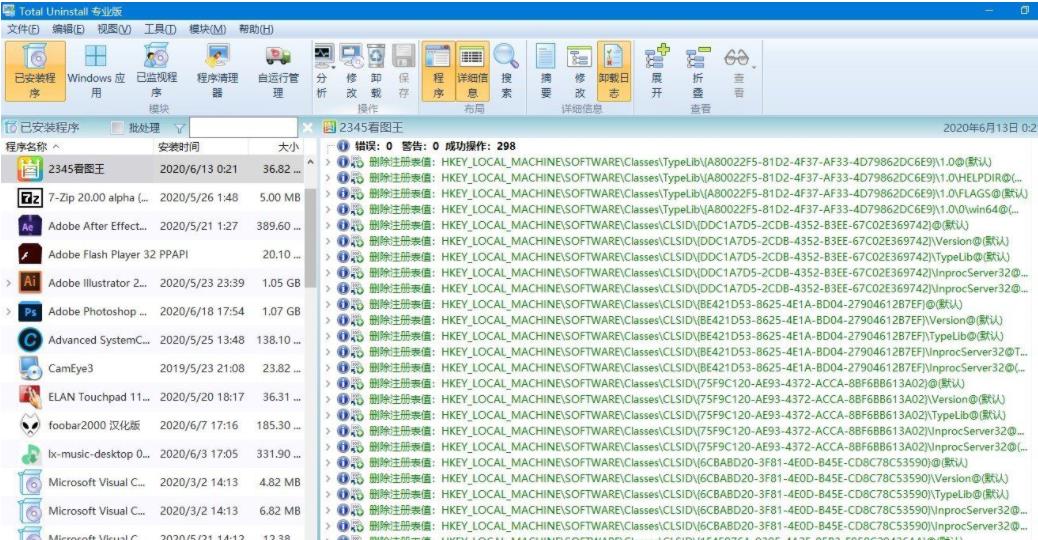Select 2345看图王 in program list
Image resolution: width=1038 pixels, height=540 pixels.
coord(153,169)
